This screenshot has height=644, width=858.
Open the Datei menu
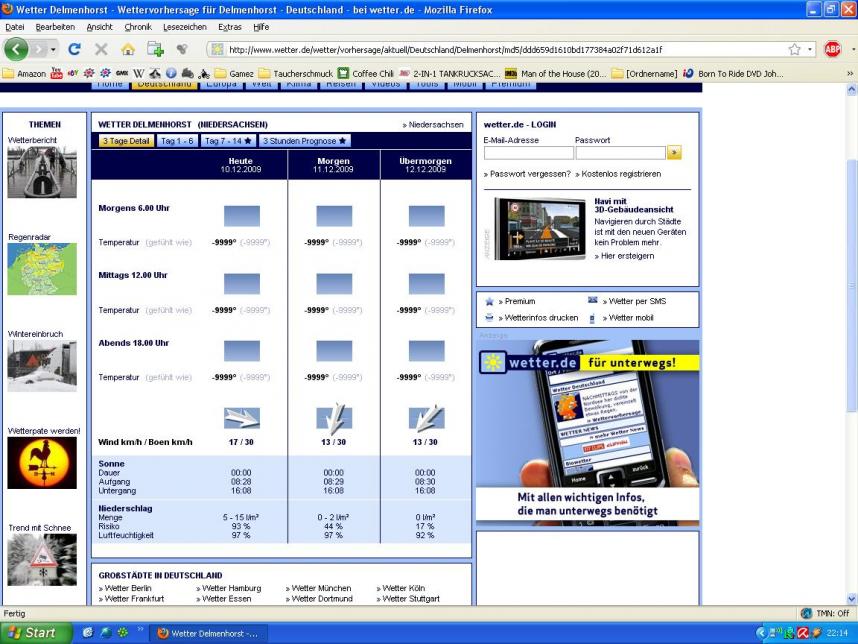click(15, 27)
